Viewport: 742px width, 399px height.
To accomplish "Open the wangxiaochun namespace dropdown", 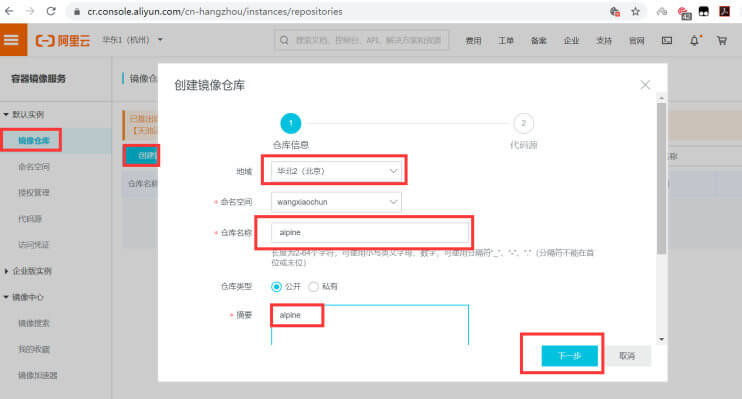I will [336, 202].
